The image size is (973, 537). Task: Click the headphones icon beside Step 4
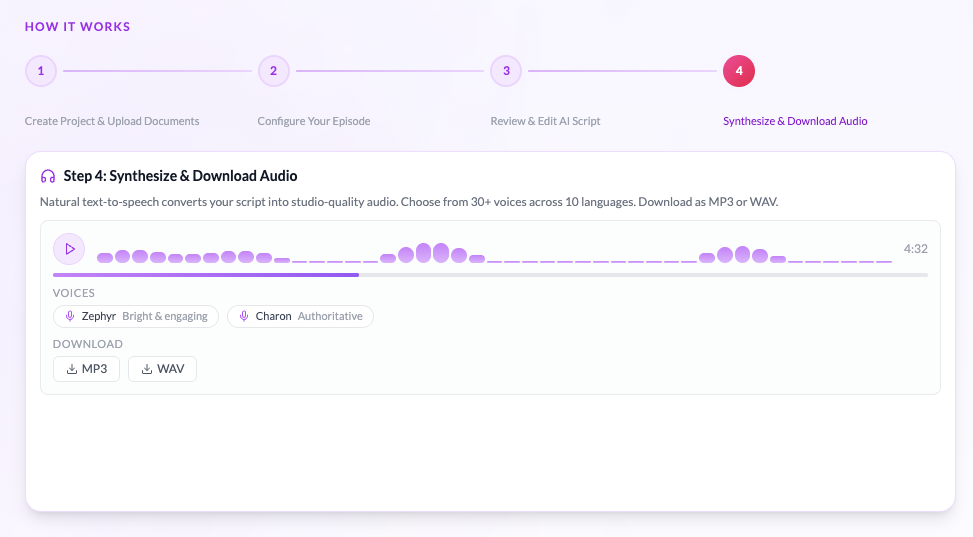(48, 176)
